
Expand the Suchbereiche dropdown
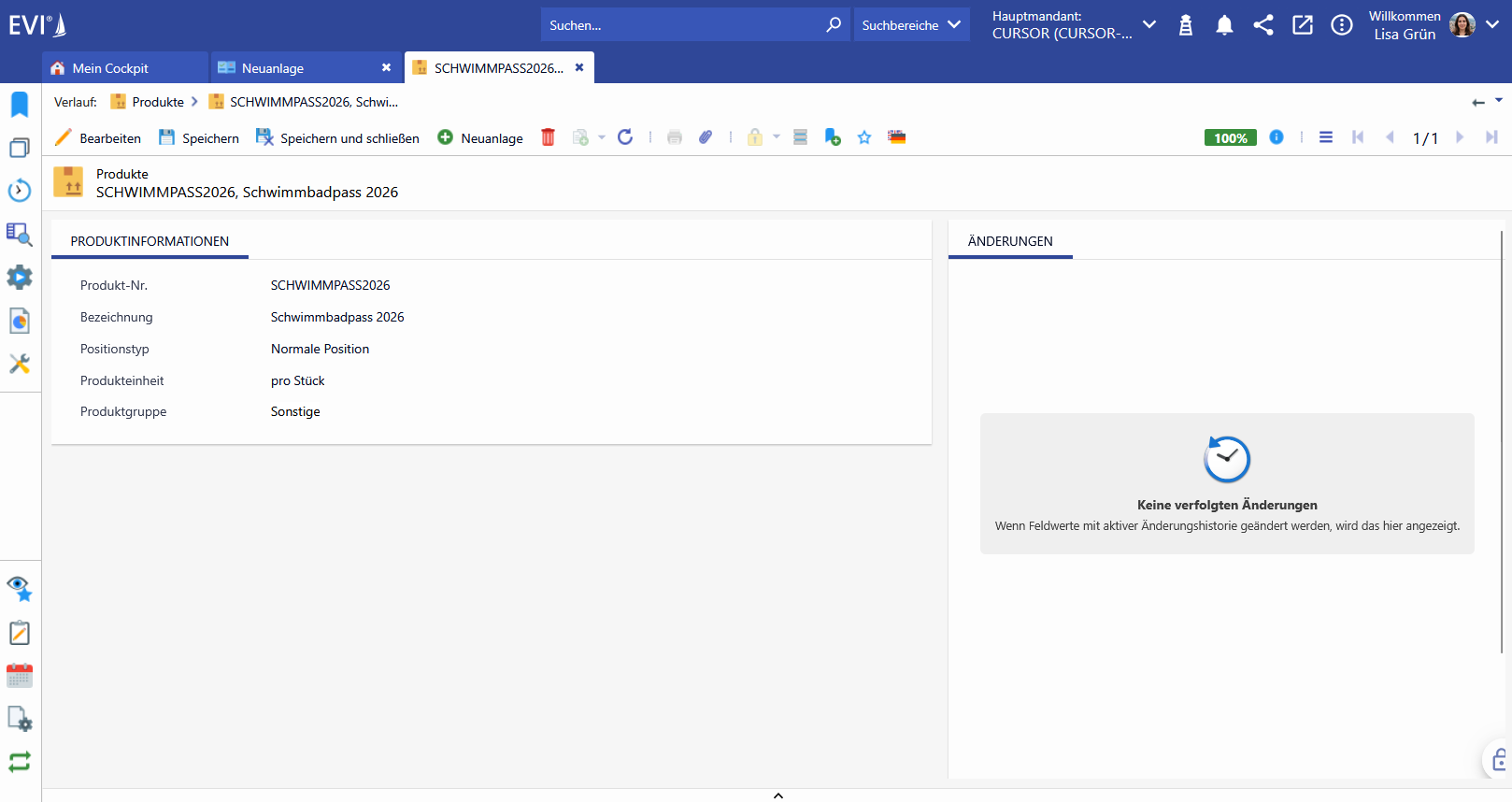(911, 24)
